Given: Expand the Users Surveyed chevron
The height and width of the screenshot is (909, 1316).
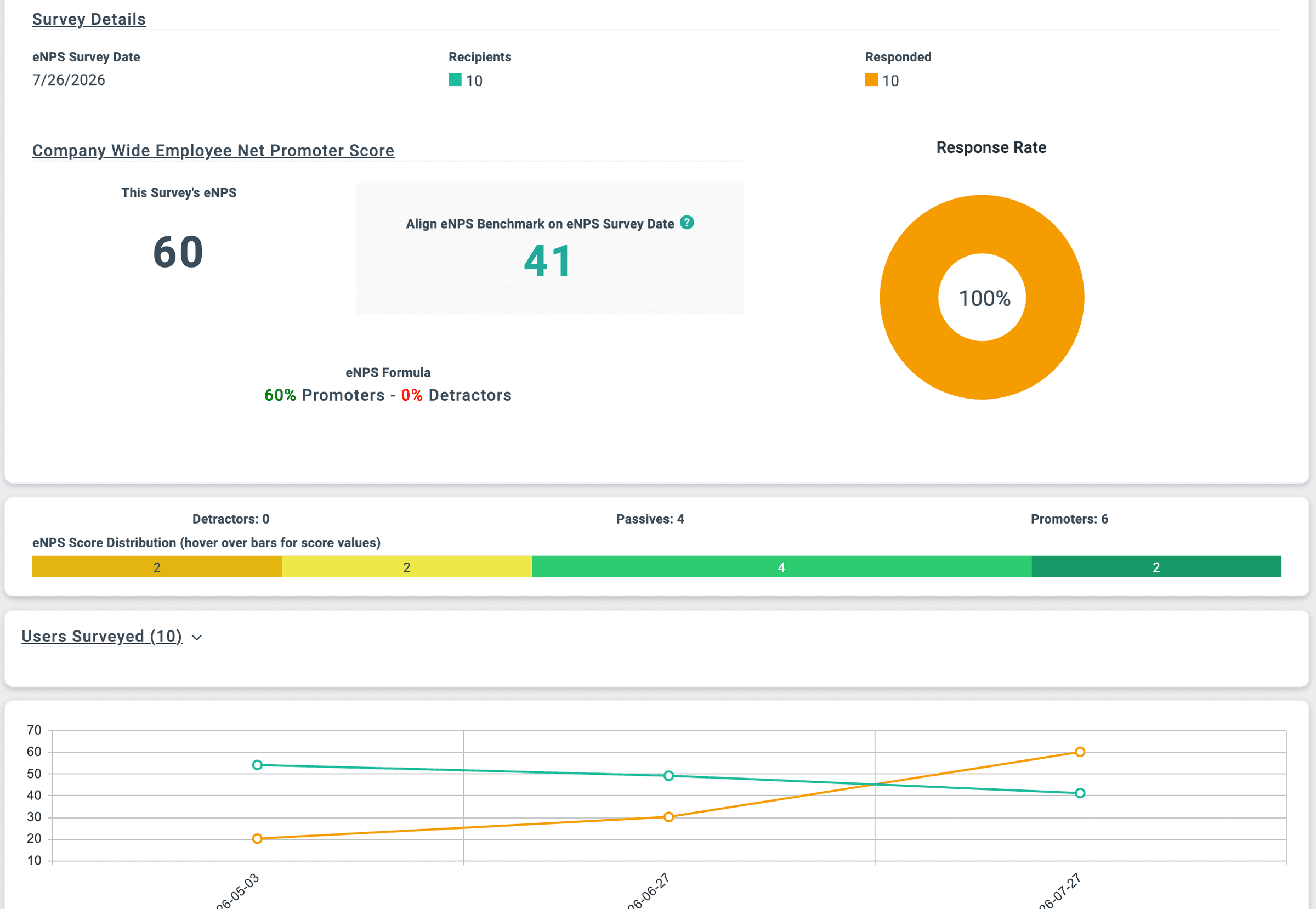Looking at the screenshot, I should (197, 637).
